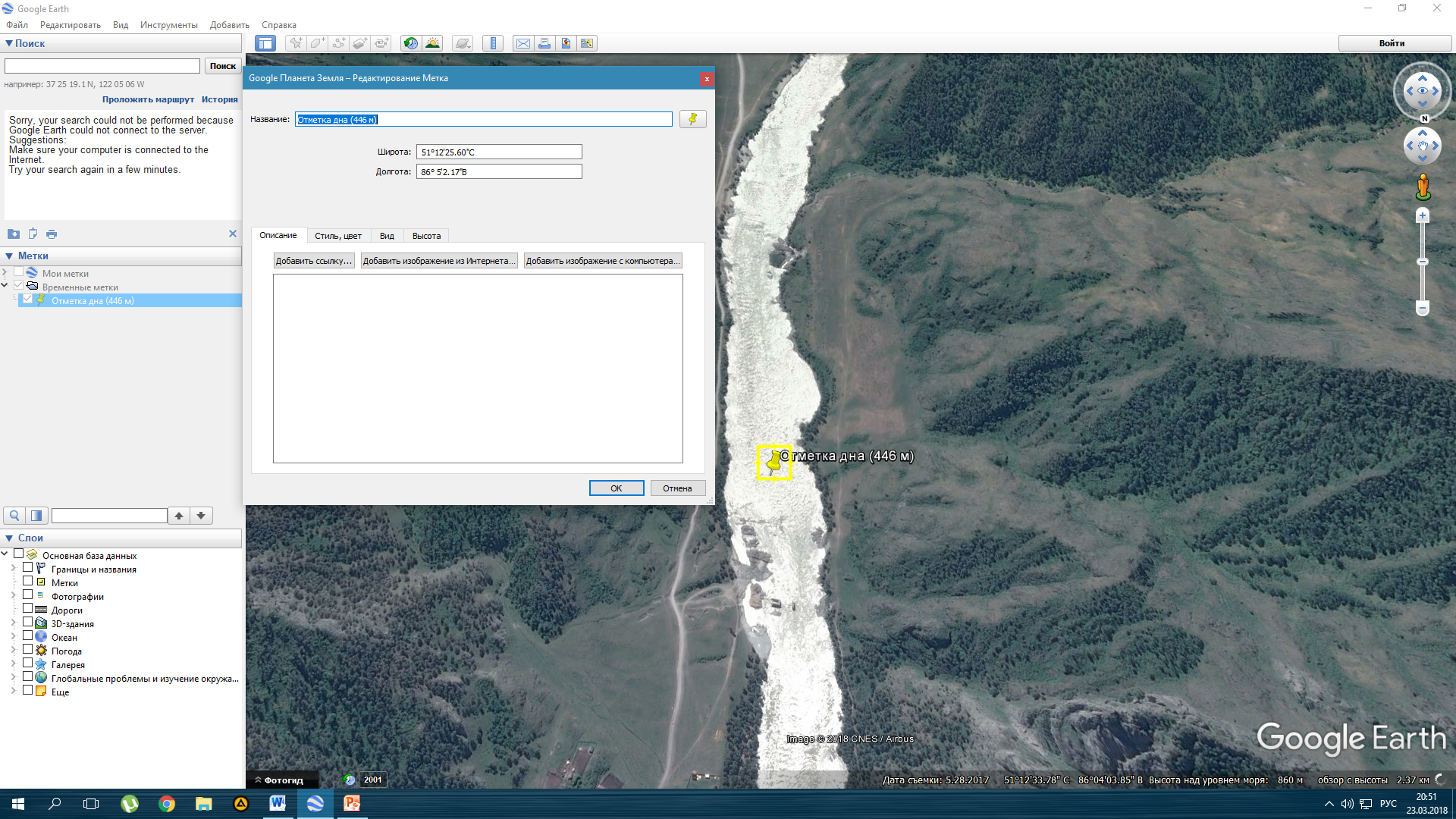Click View in Google Maps icon
1456x819 pixels.
point(587,43)
